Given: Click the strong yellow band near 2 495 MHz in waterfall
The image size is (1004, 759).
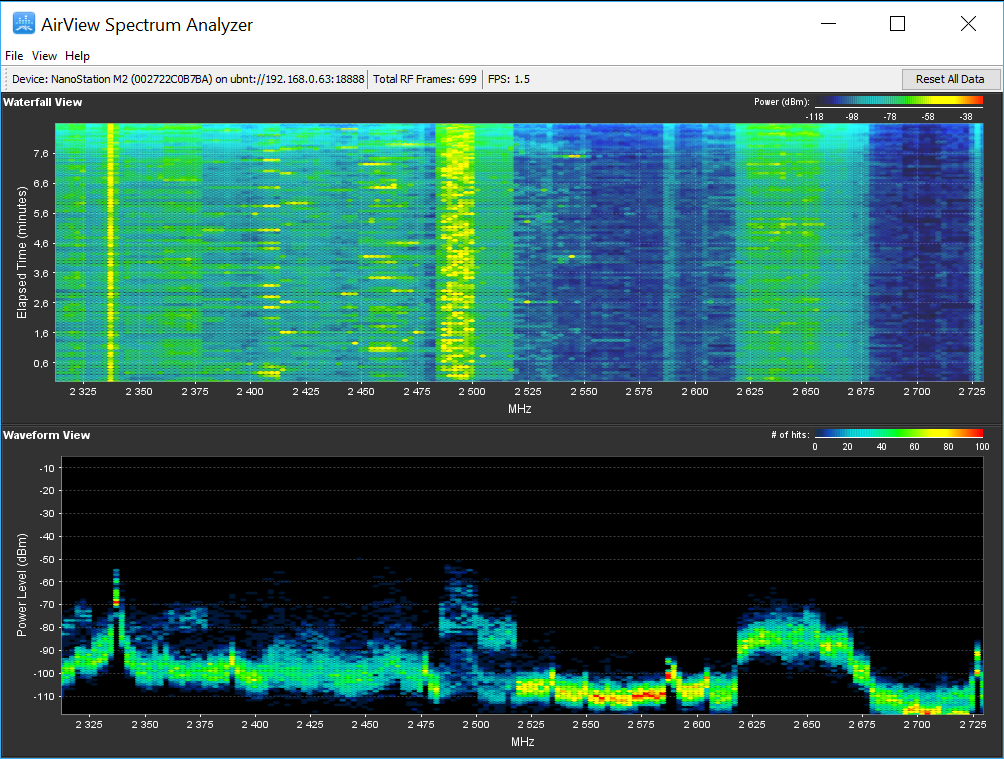Looking at the screenshot, I should tap(456, 252).
